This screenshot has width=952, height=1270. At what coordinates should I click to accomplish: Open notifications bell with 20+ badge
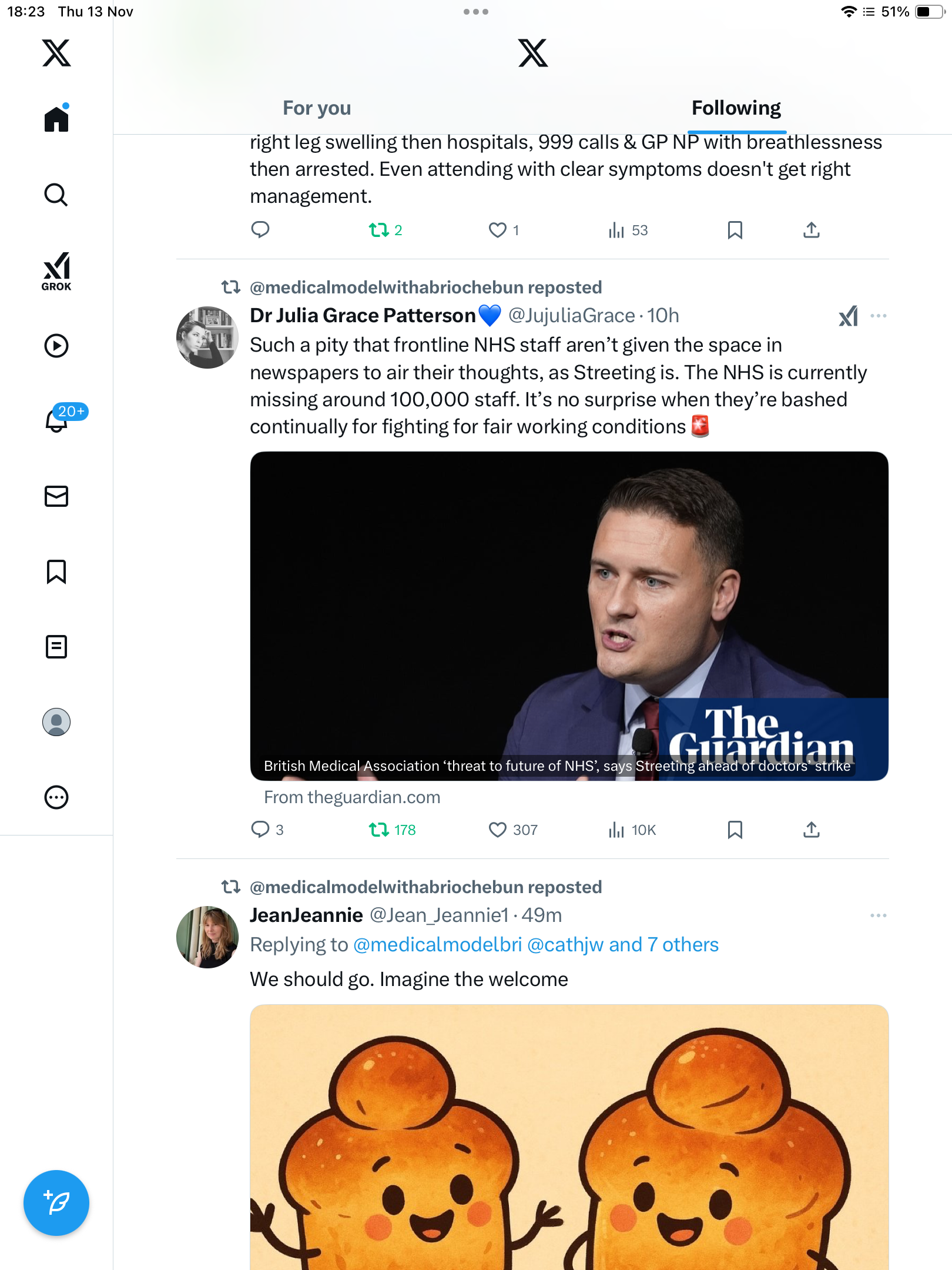[58, 420]
